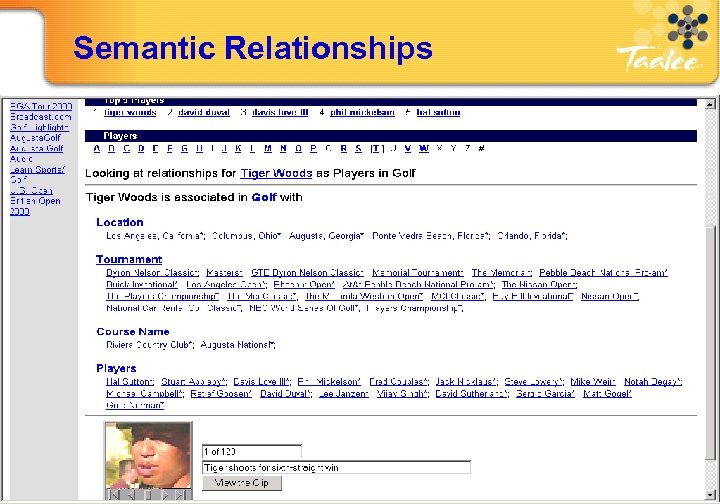The image size is (720, 504).
Task: Select letter G in Players index
Action: [185, 149]
